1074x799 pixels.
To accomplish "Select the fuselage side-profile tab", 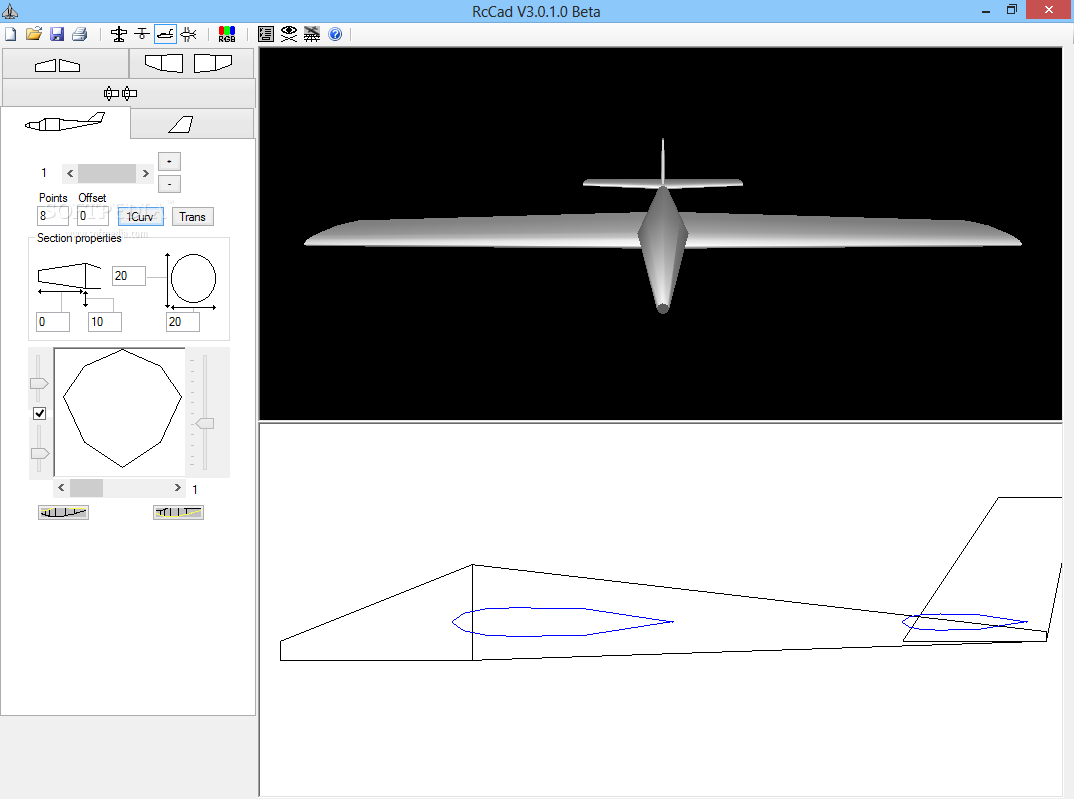I will tap(65, 123).
